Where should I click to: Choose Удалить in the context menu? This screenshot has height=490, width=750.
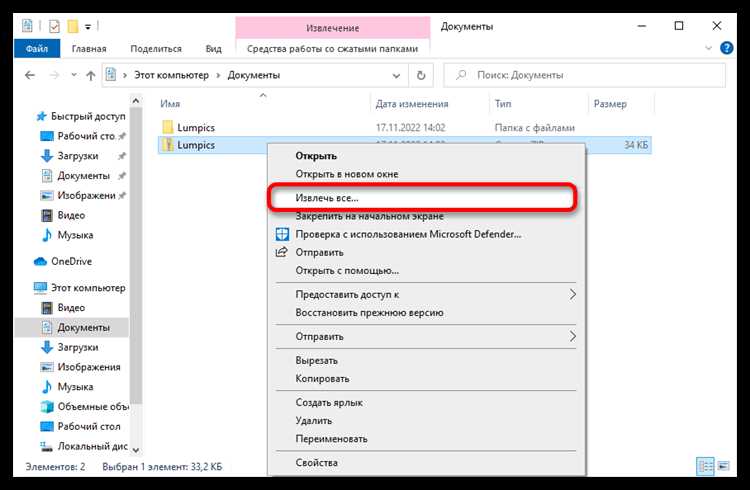click(x=313, y=421)
